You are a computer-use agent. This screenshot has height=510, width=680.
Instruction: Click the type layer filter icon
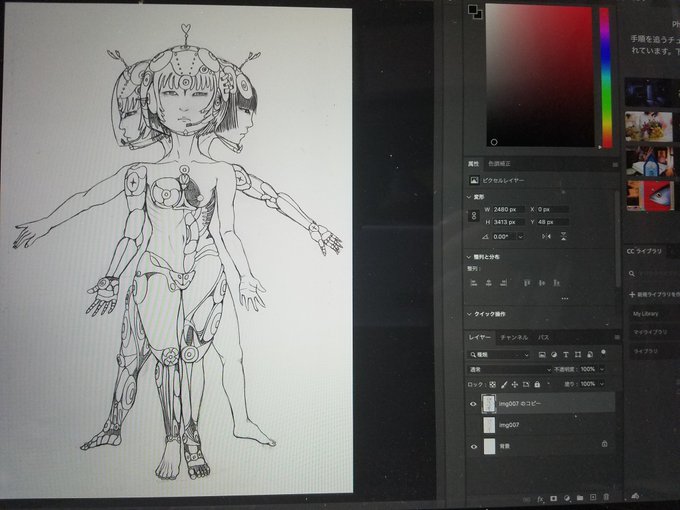click(566, 355)
